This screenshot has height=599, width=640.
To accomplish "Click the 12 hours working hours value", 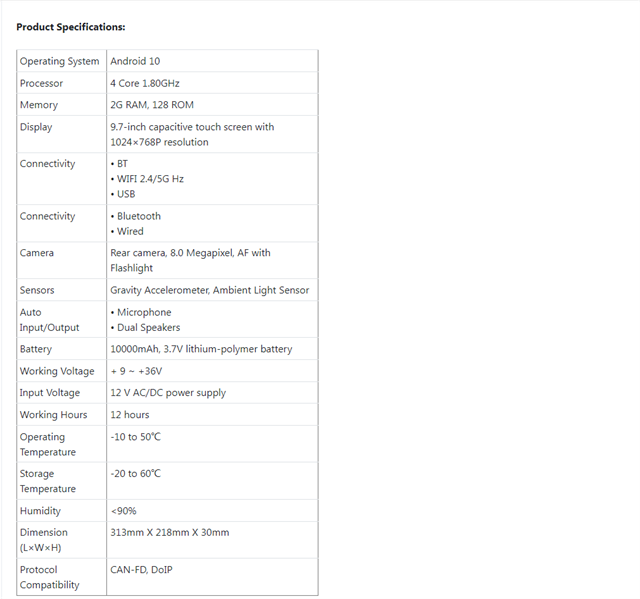I will tap(130, 415).
